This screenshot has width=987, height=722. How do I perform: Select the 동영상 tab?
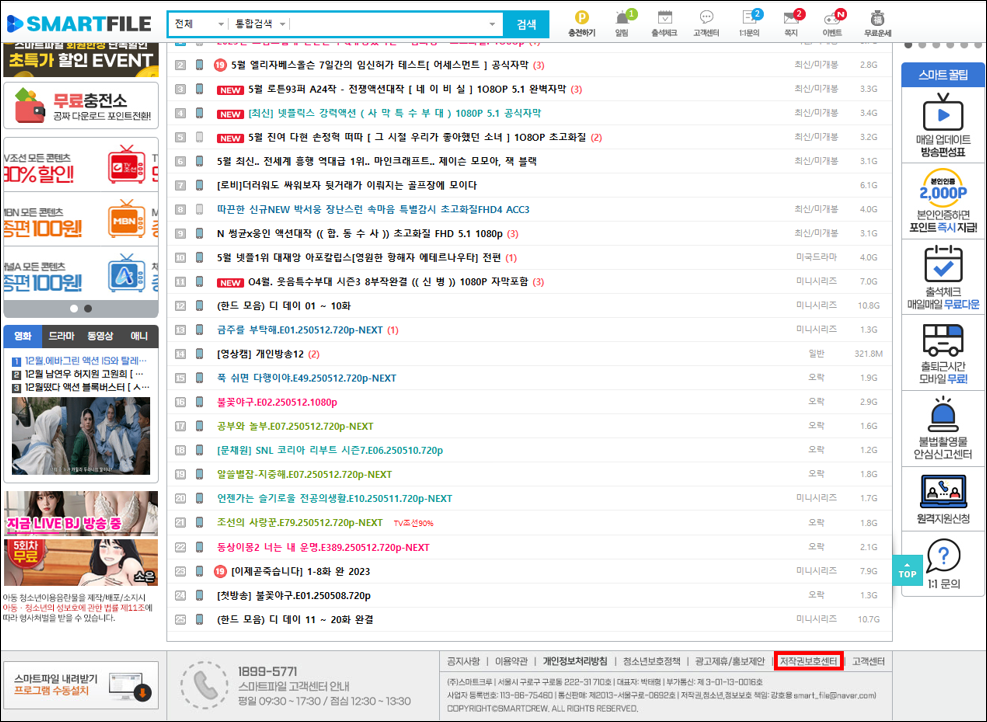(100, 336)
